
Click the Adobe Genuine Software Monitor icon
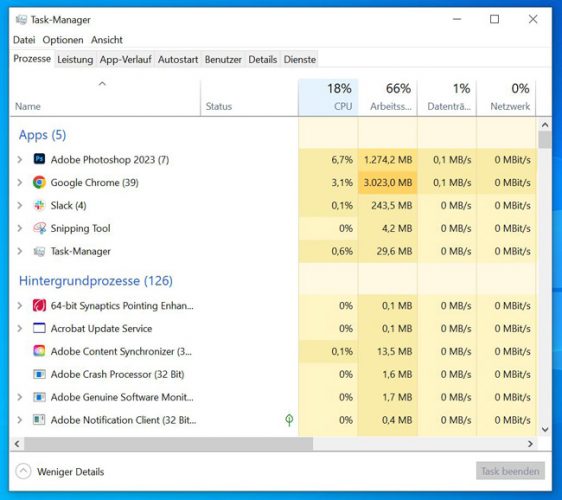39,397
